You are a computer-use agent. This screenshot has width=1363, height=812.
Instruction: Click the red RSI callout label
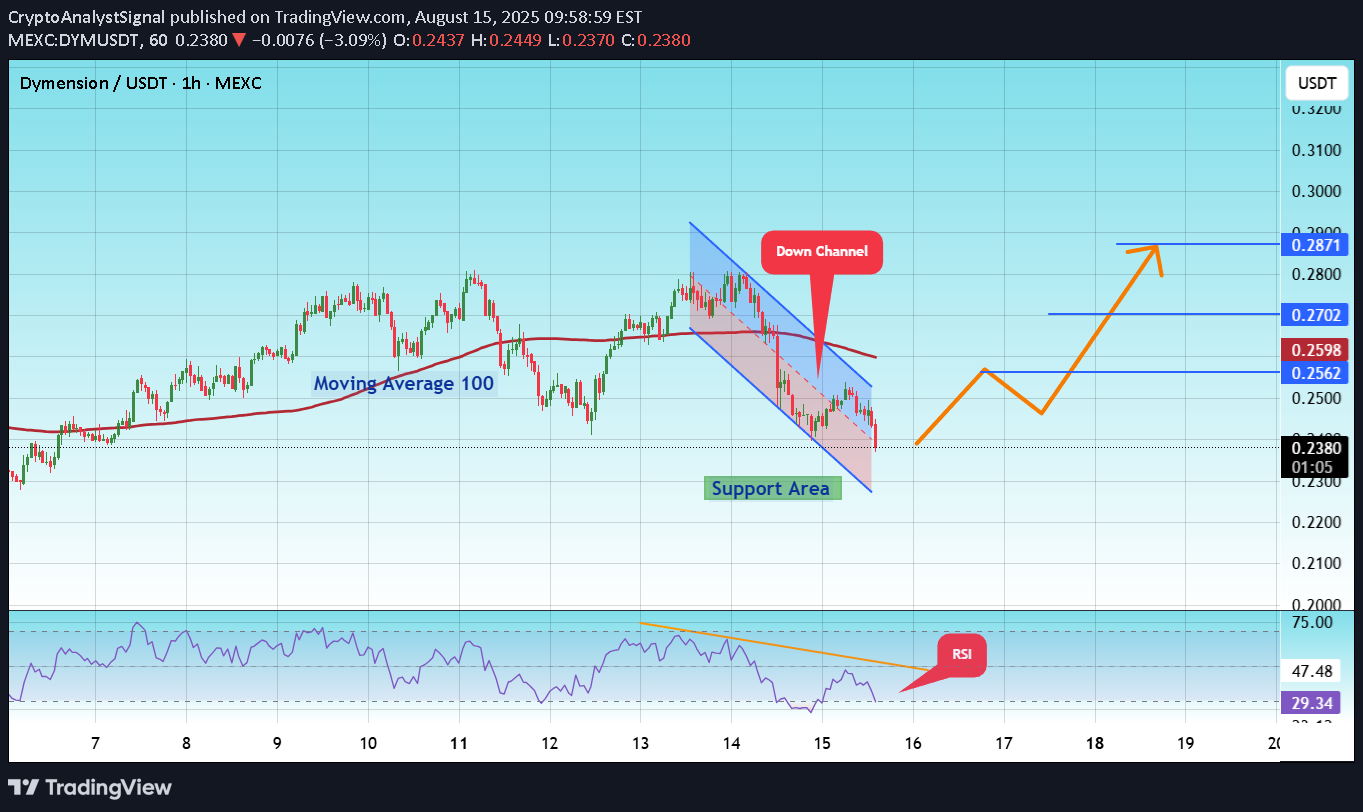(961, 654)
